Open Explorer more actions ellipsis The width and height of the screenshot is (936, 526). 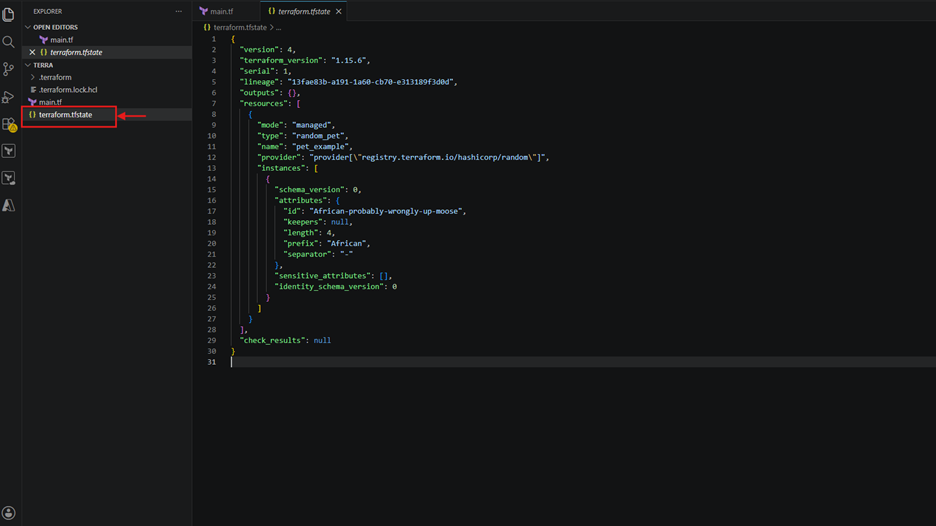point(178,11)
